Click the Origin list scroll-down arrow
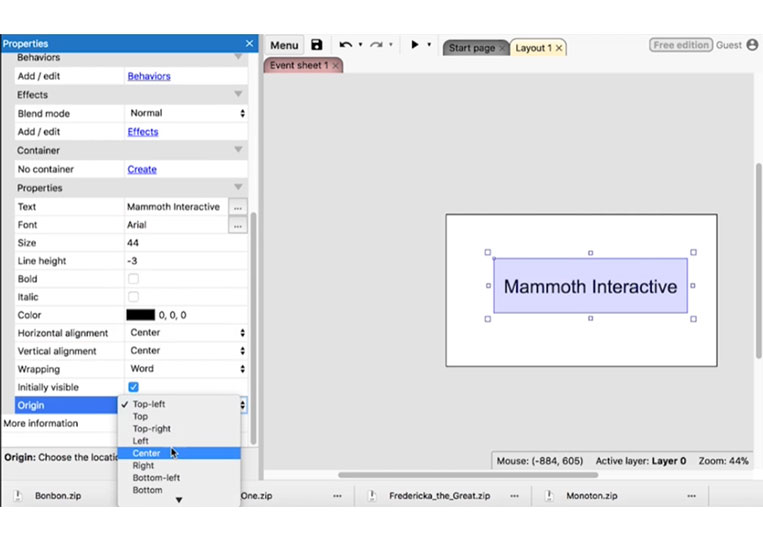This screenshot has height=541, width=763. click(x=179, y=500)
